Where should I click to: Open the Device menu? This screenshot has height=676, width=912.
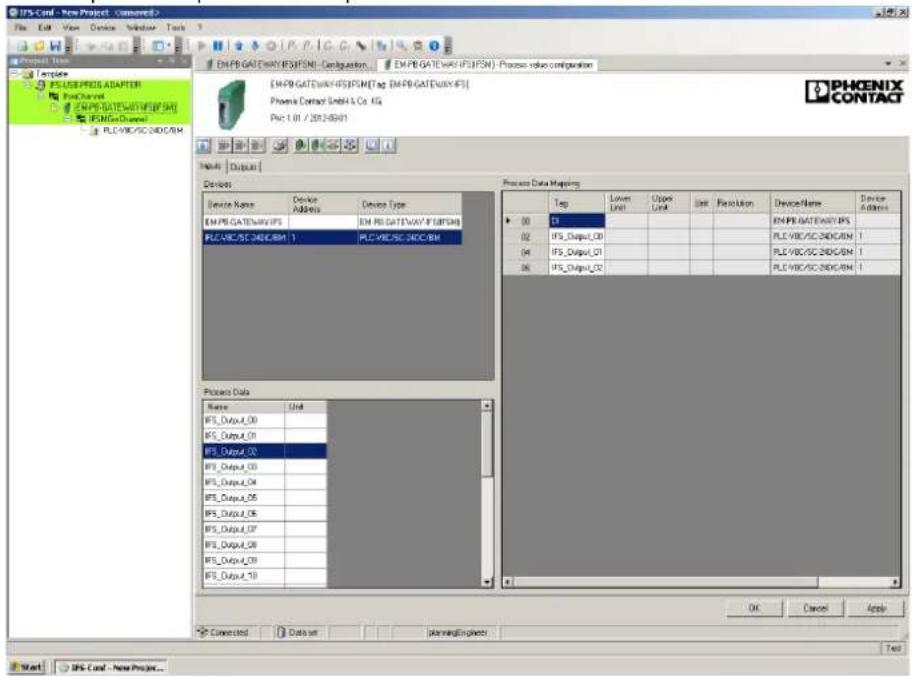[x=102, y=27]
